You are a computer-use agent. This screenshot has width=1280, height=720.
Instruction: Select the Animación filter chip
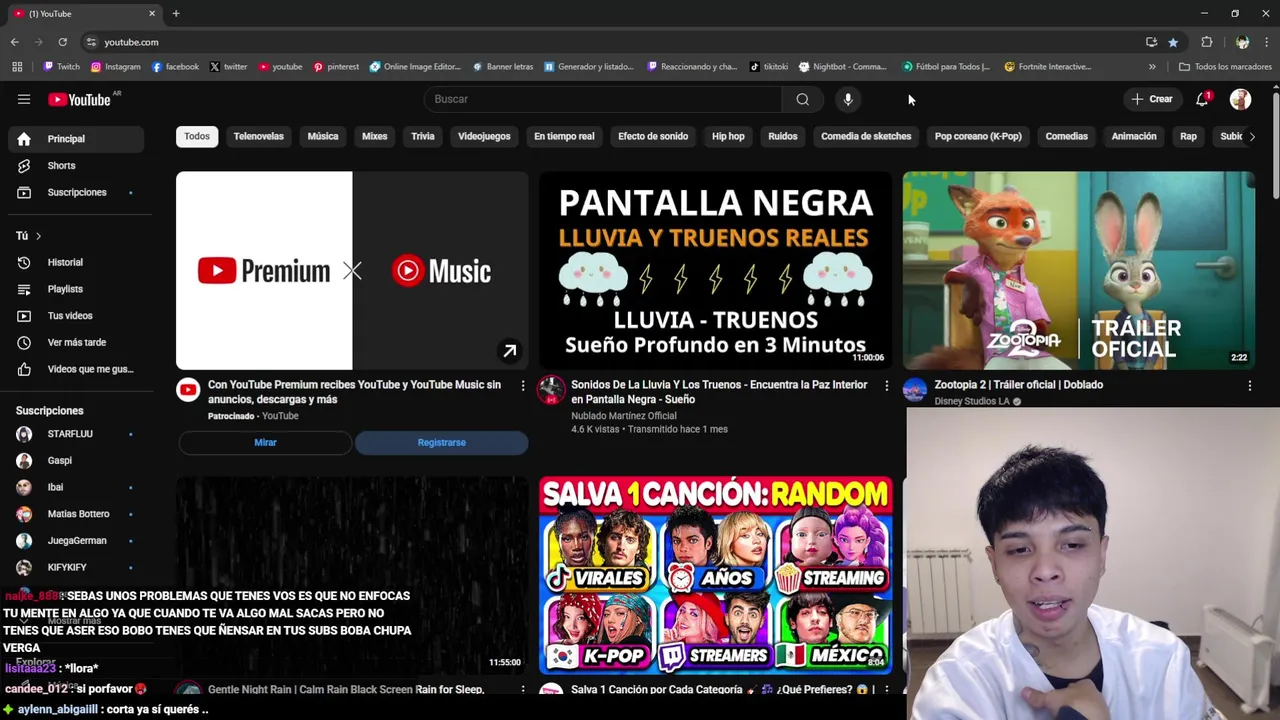[1134, 136]
